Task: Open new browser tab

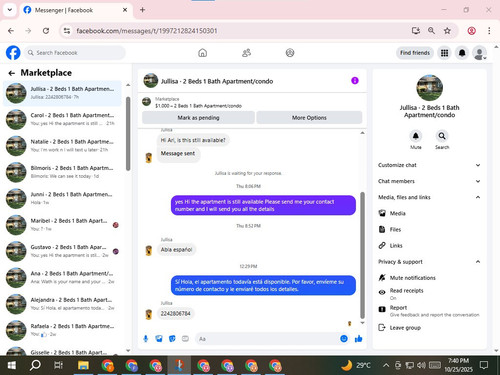Action: coord(142,10)
